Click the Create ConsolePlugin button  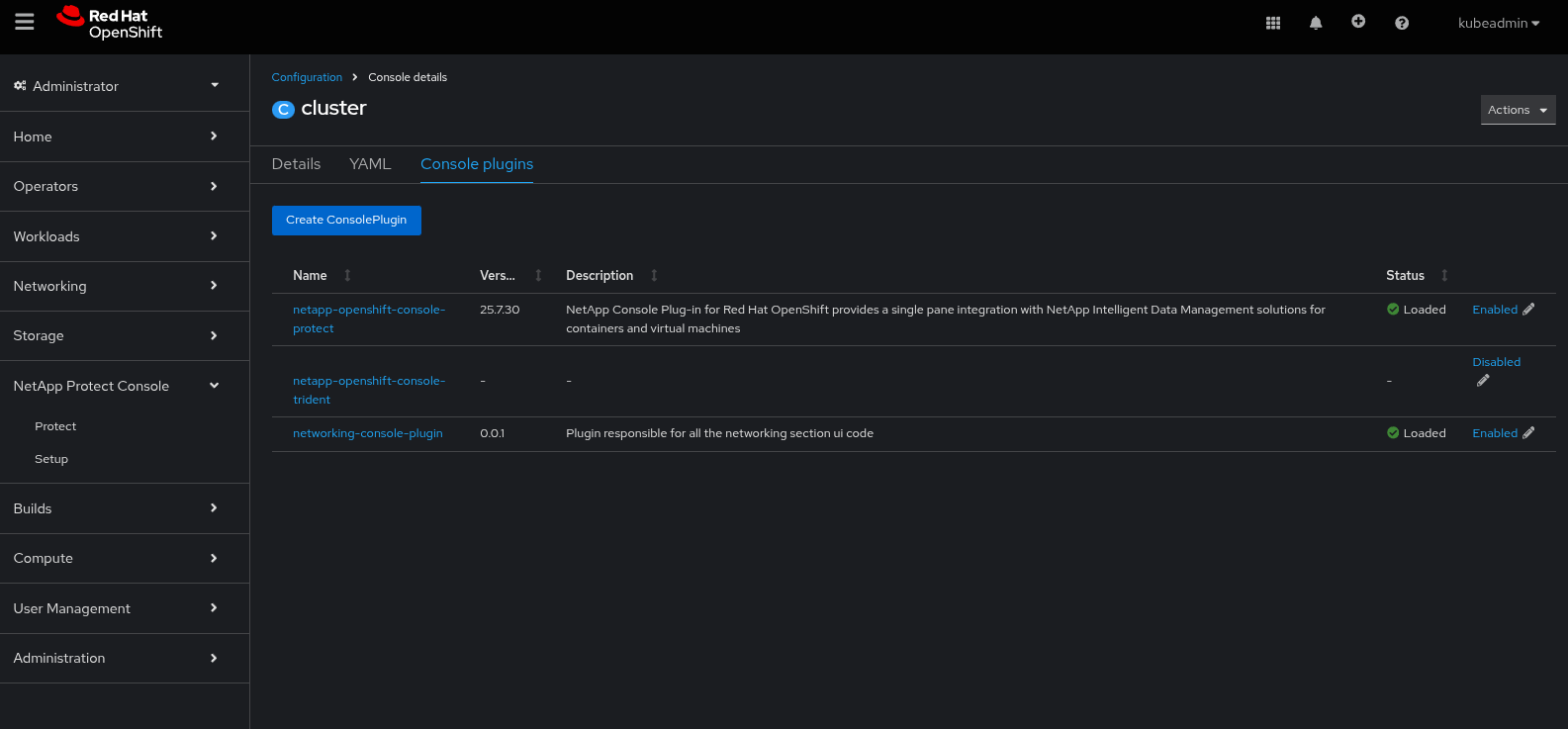(x=346, y=221)
